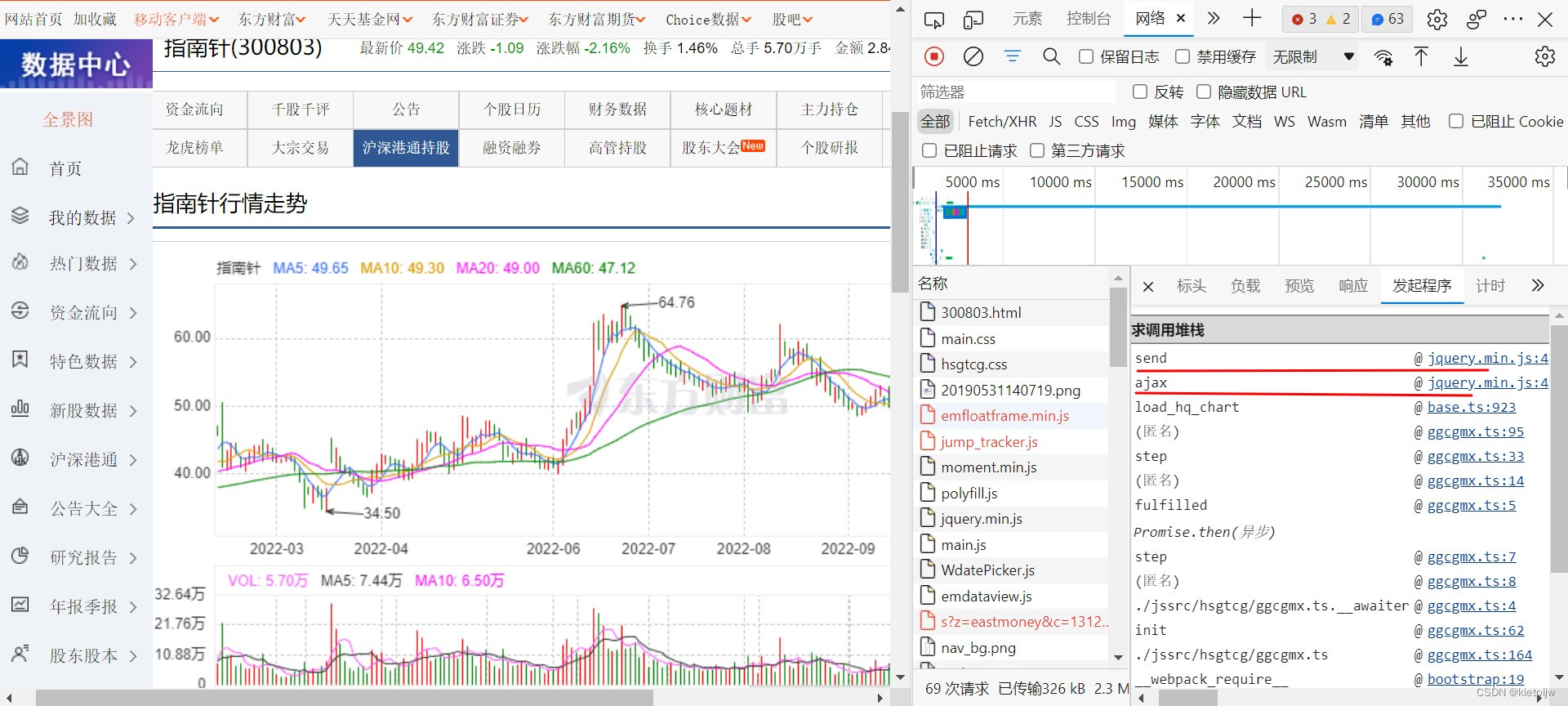
Task: Click the 股东股本 person icon
Action: click(x=20, y=654)
